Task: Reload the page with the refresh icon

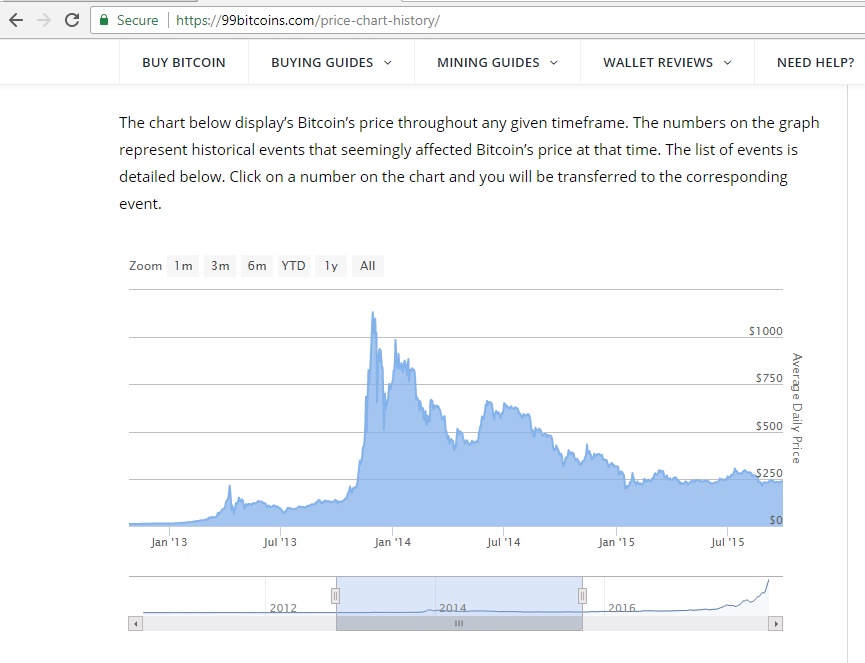Action: (x=72, y=20)
